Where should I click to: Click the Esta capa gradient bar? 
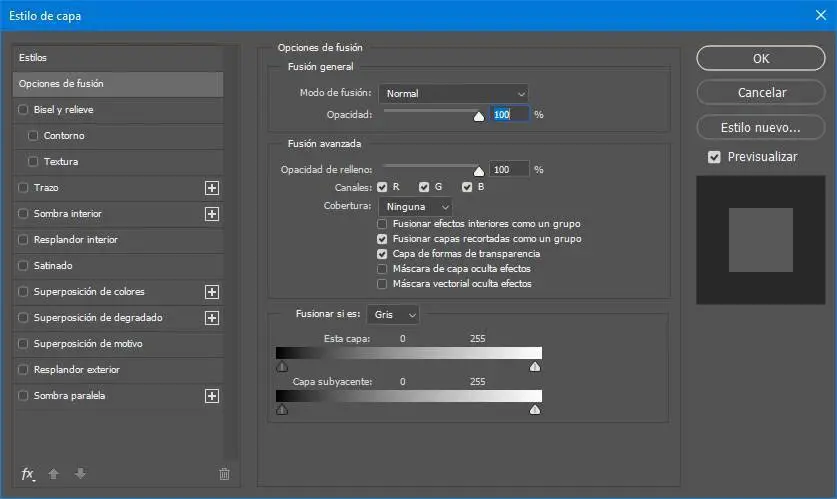(x=409, y=353)
